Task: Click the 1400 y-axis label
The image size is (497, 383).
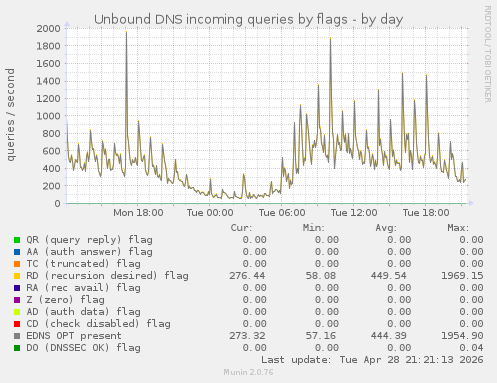Action: (48, 81)
